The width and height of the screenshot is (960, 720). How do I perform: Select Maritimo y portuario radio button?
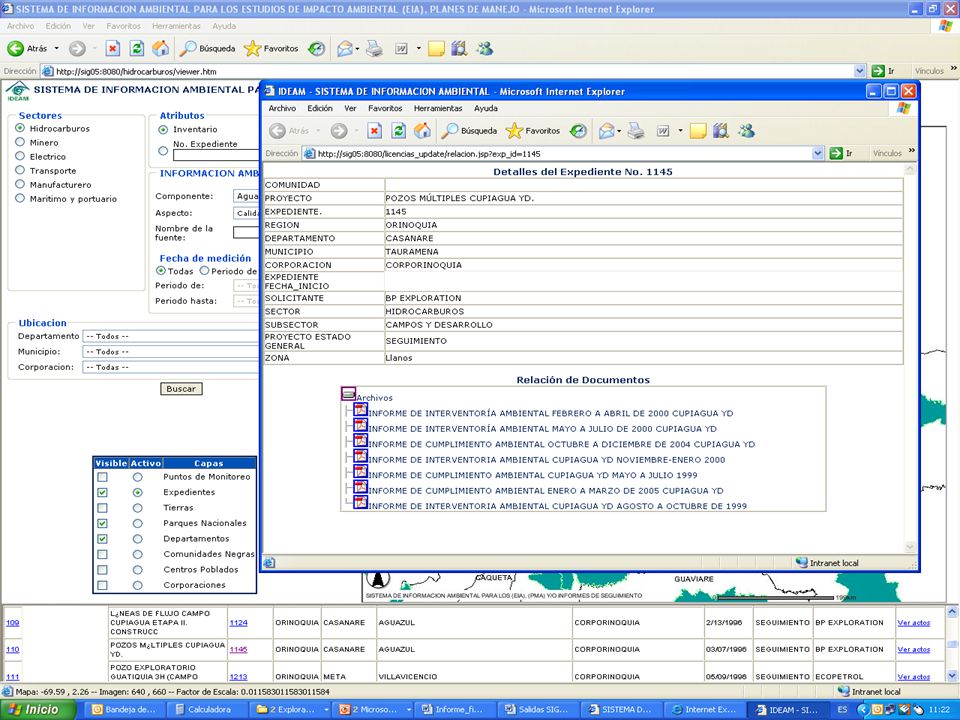coord(20,198)
